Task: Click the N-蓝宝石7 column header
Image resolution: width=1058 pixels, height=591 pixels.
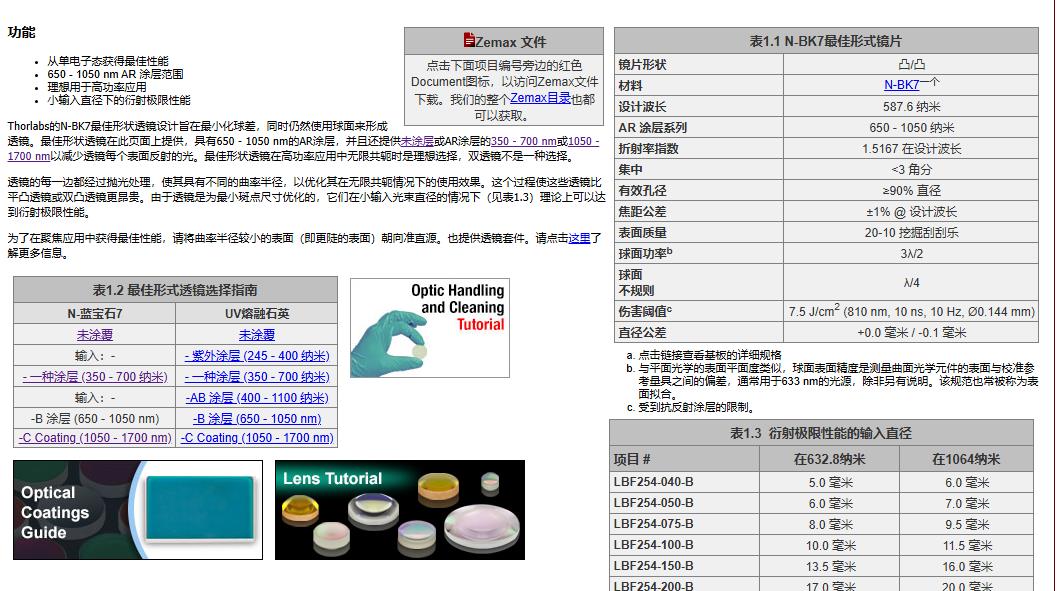Action: [x=94, y=314]
